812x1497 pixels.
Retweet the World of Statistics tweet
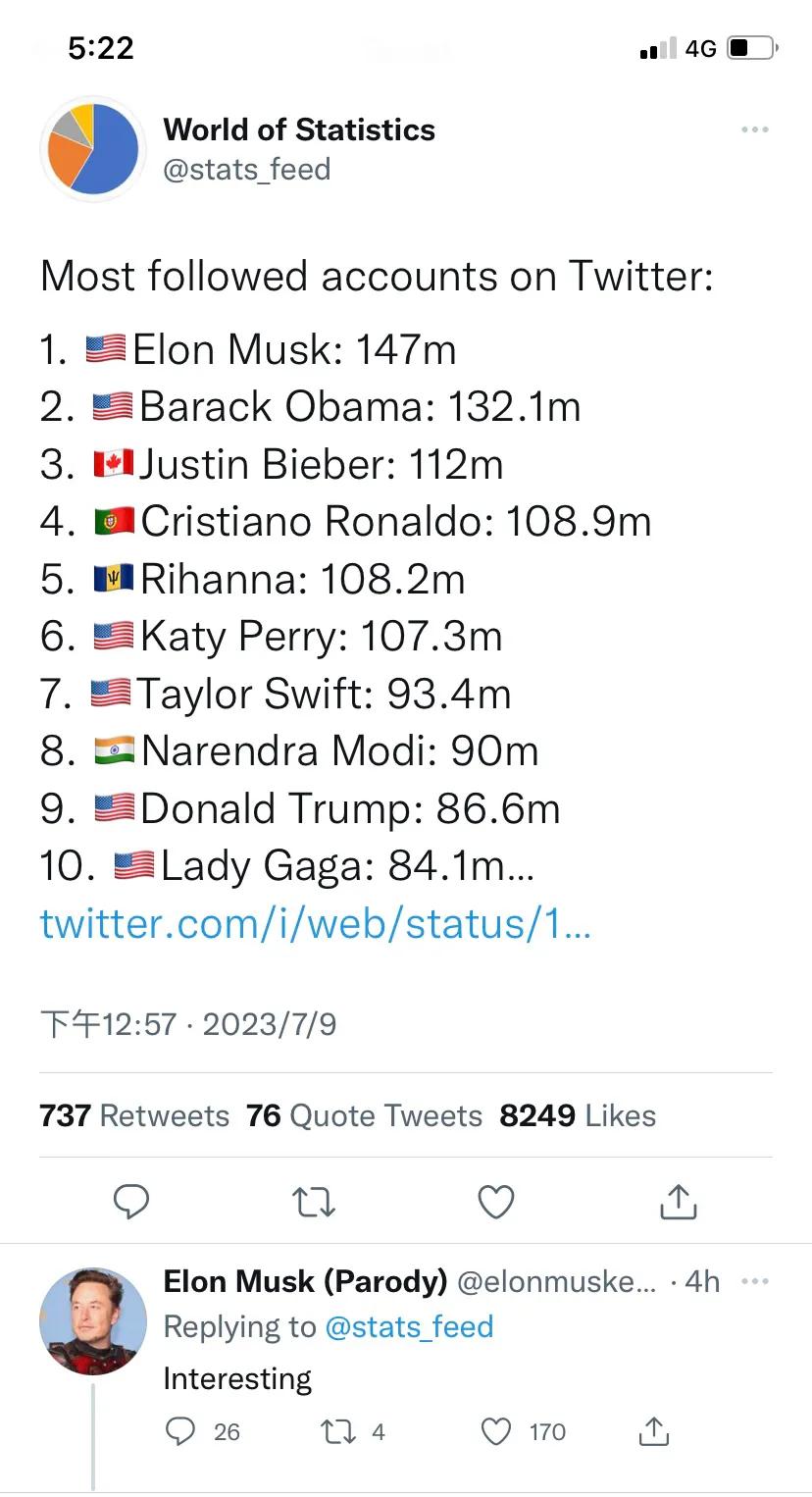[313, 1201]
